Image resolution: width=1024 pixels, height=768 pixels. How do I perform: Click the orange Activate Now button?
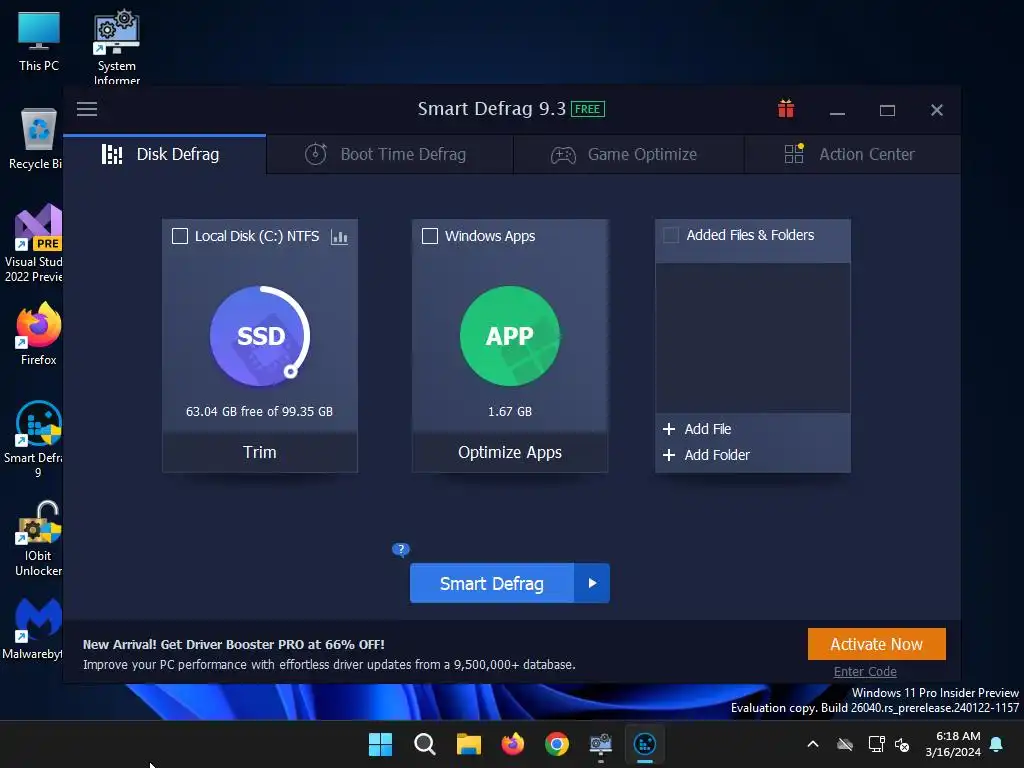876,644
